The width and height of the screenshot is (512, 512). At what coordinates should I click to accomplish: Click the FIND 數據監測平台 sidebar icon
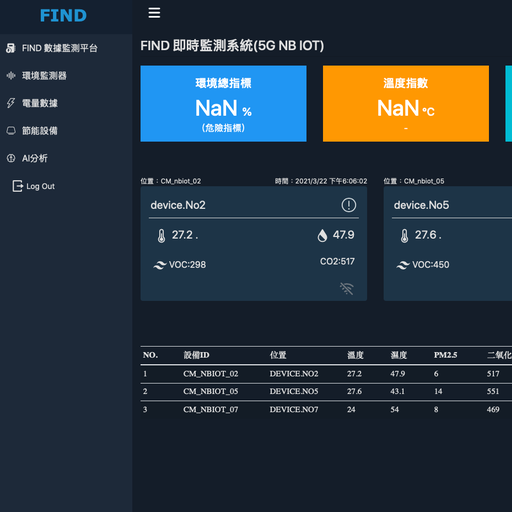(11, 48)
